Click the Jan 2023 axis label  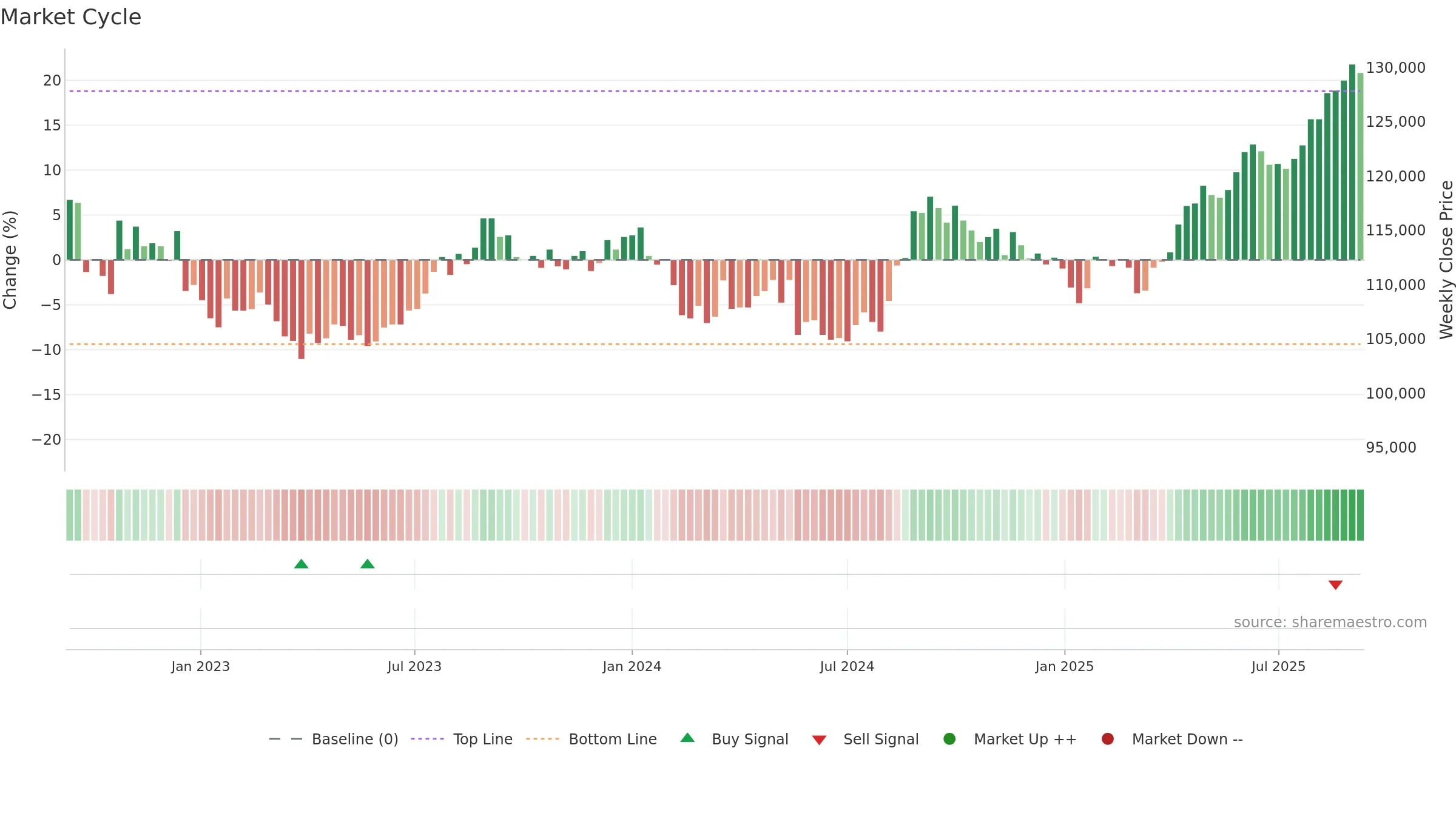pyautogui.click(x=201, y=667)
